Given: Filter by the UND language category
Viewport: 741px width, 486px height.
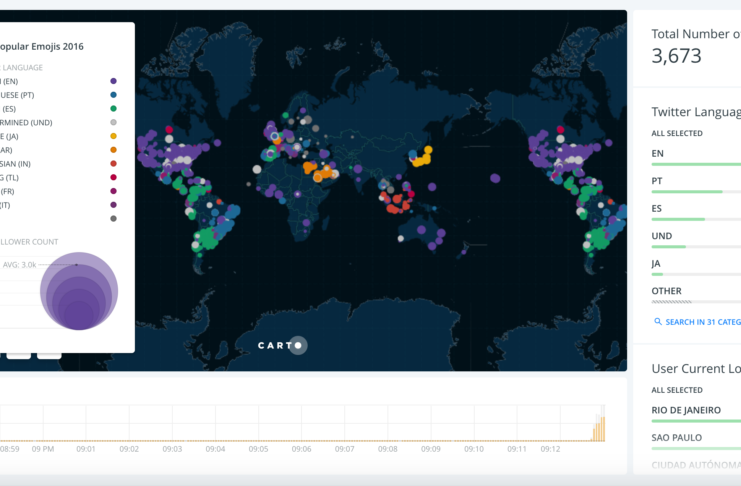Looking at the screenshot, I should (x=661, y=236).
